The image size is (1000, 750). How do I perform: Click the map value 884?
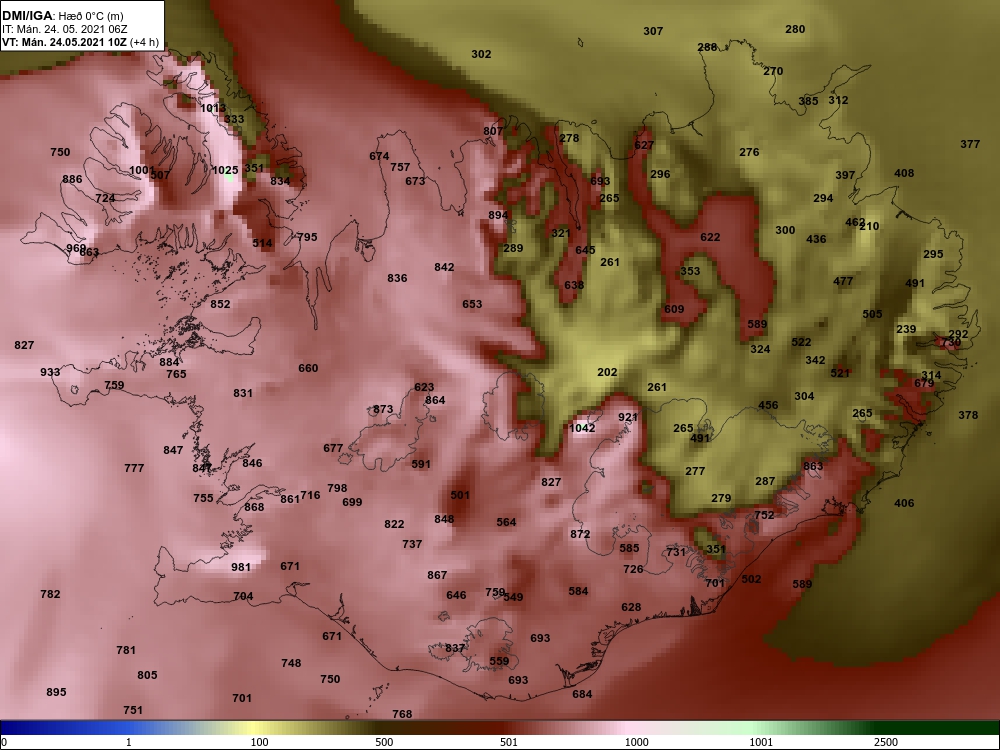[x=169, y=362]
